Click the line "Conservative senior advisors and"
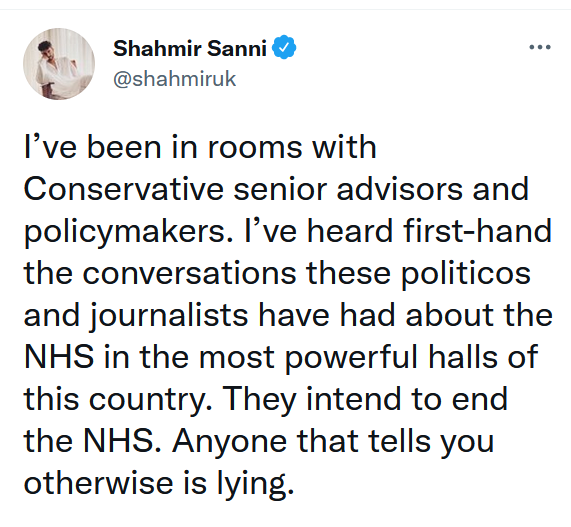The height and width of the screenshot is (527, 571). point(276,189)
